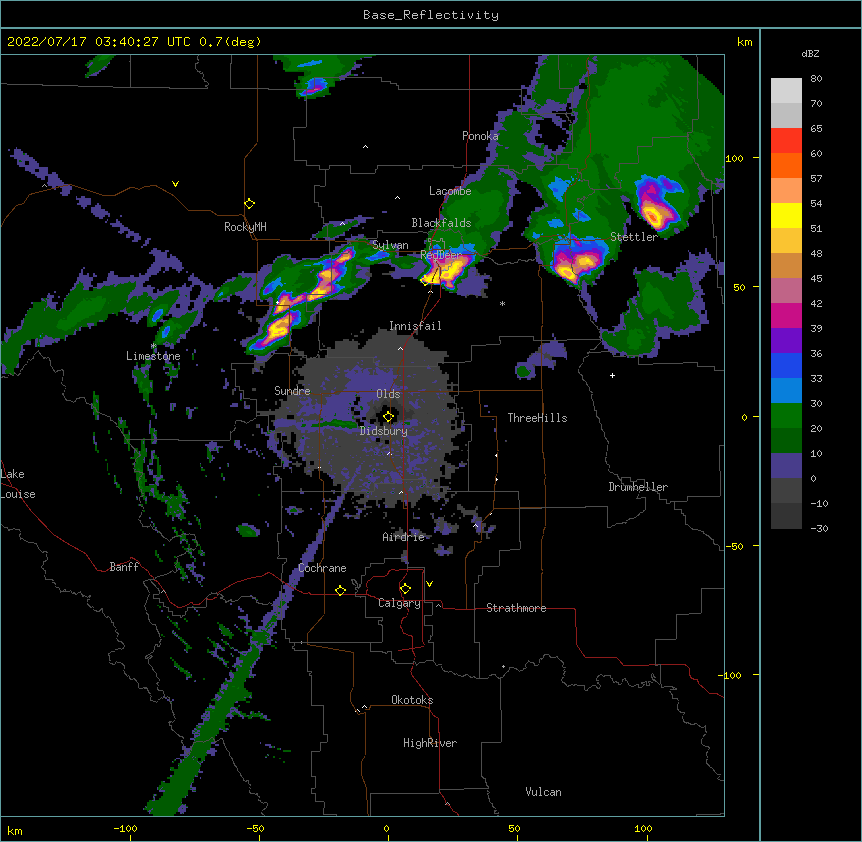Select the HighRiver city label
This screenshot has height=842, width=862.
(x=430, y=743)
